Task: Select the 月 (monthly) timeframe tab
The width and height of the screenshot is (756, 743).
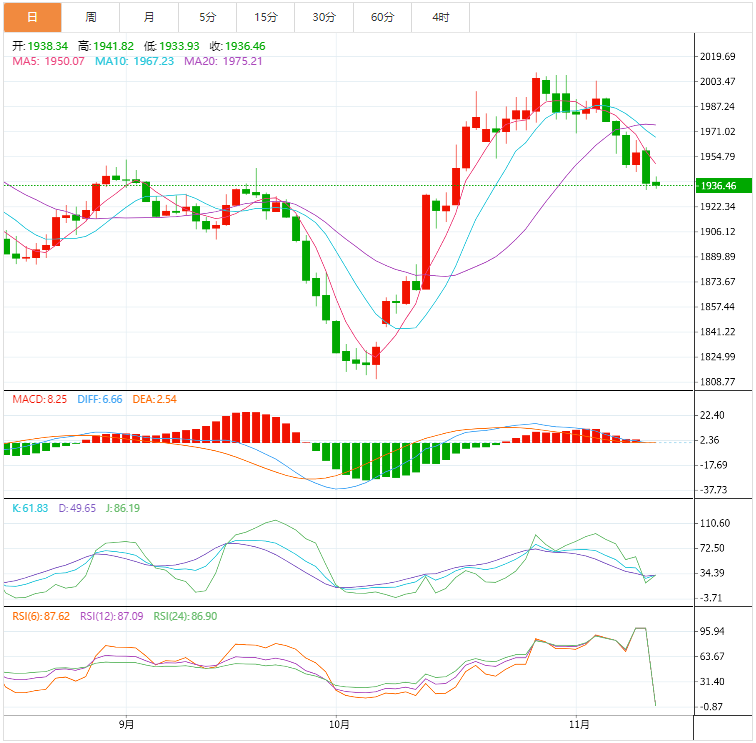Action: 149,17
